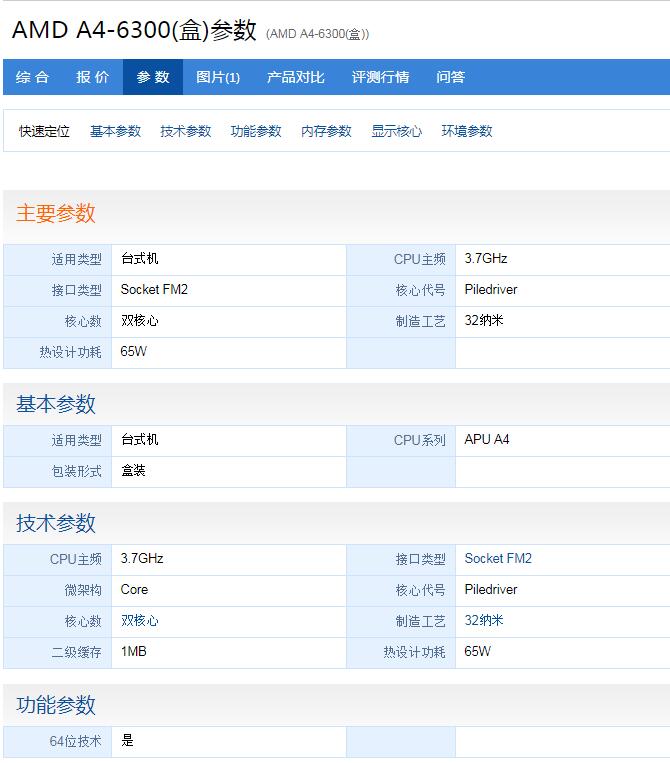This screenshot has height=763, width=670.
Task: Click the 包装形式 label
Action: [x=76, y=471]
